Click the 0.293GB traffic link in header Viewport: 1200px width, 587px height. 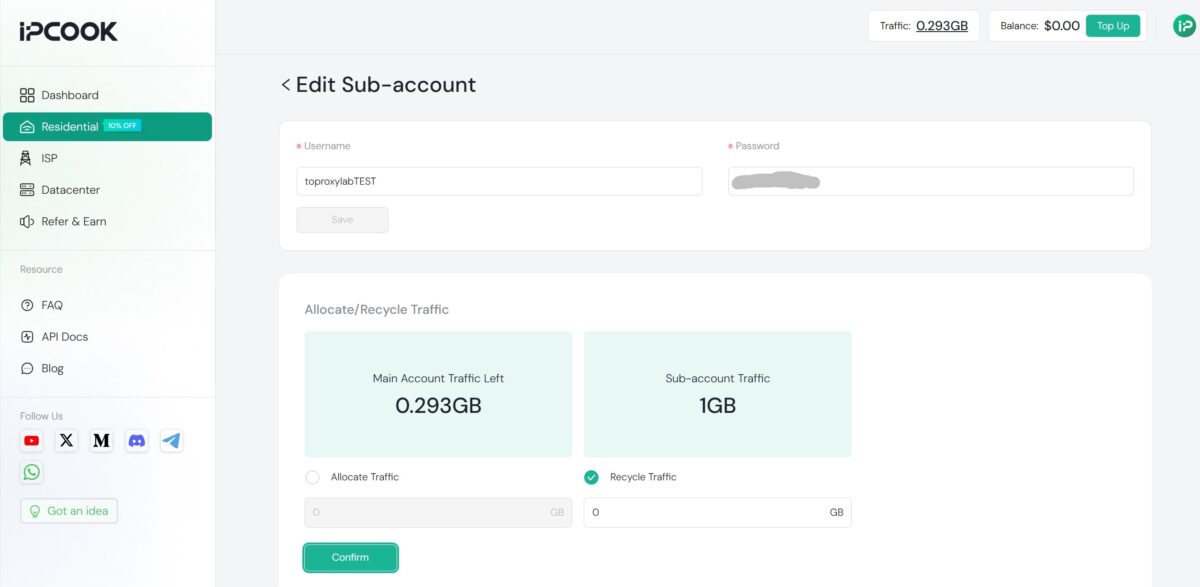point(942,26)
